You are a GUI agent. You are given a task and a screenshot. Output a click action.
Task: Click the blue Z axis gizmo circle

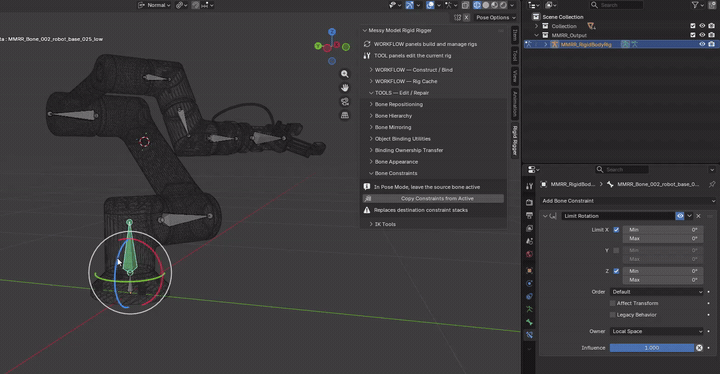click(x=332, y=32)
